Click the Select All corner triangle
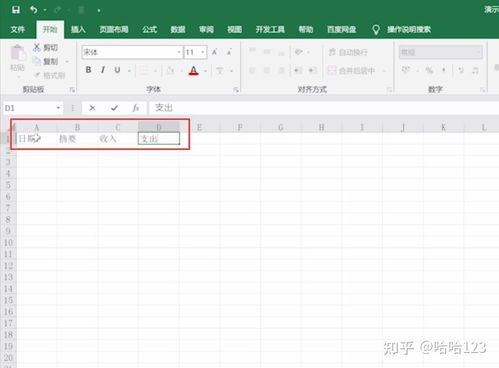Screen dimensions: 499x368 coord(13,127)
